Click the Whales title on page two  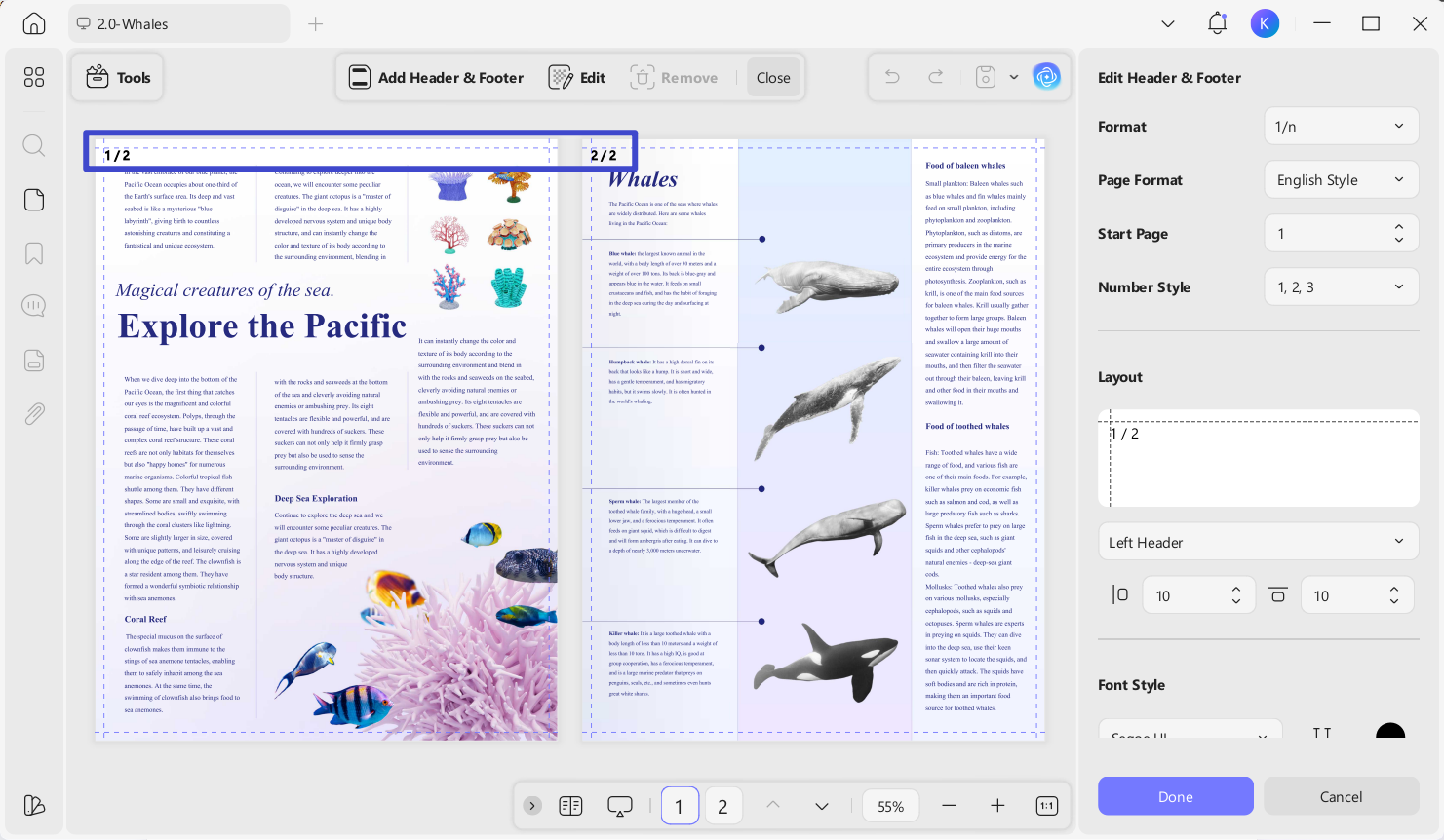644,179
